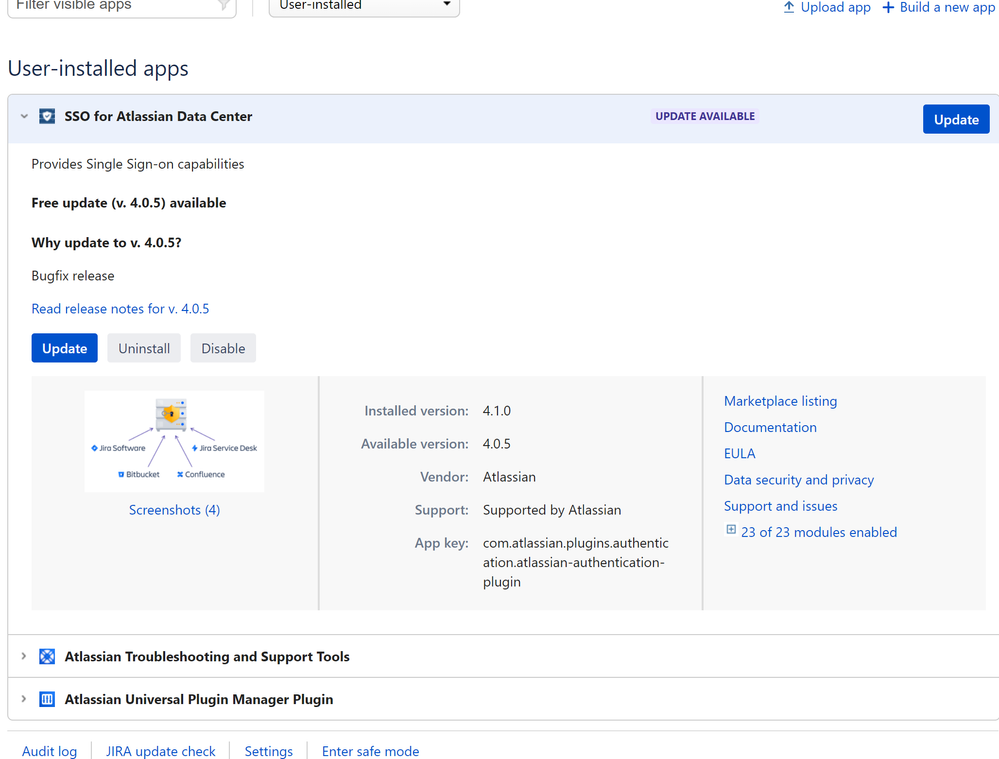Screen dimensions: 999x759
Task: Show the 23 of 23 modules enabled list
Action: tap(819, 532)
